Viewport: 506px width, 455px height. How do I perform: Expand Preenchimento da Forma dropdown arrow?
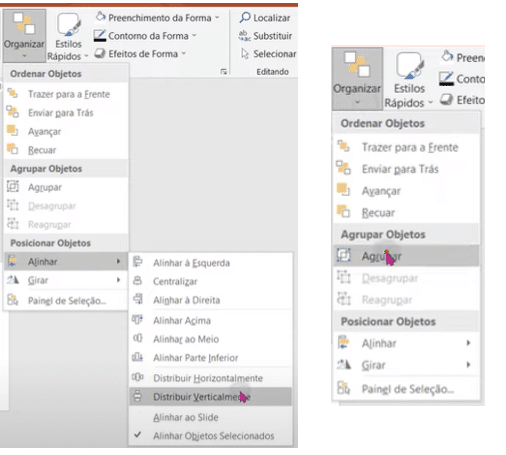[217, 17]
